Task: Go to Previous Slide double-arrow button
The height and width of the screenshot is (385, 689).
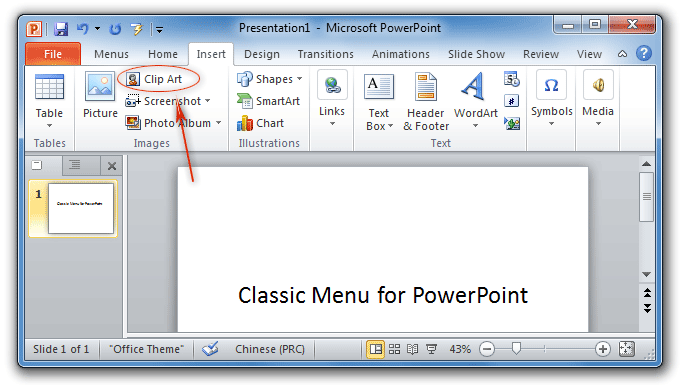Action: click(647, 293)
